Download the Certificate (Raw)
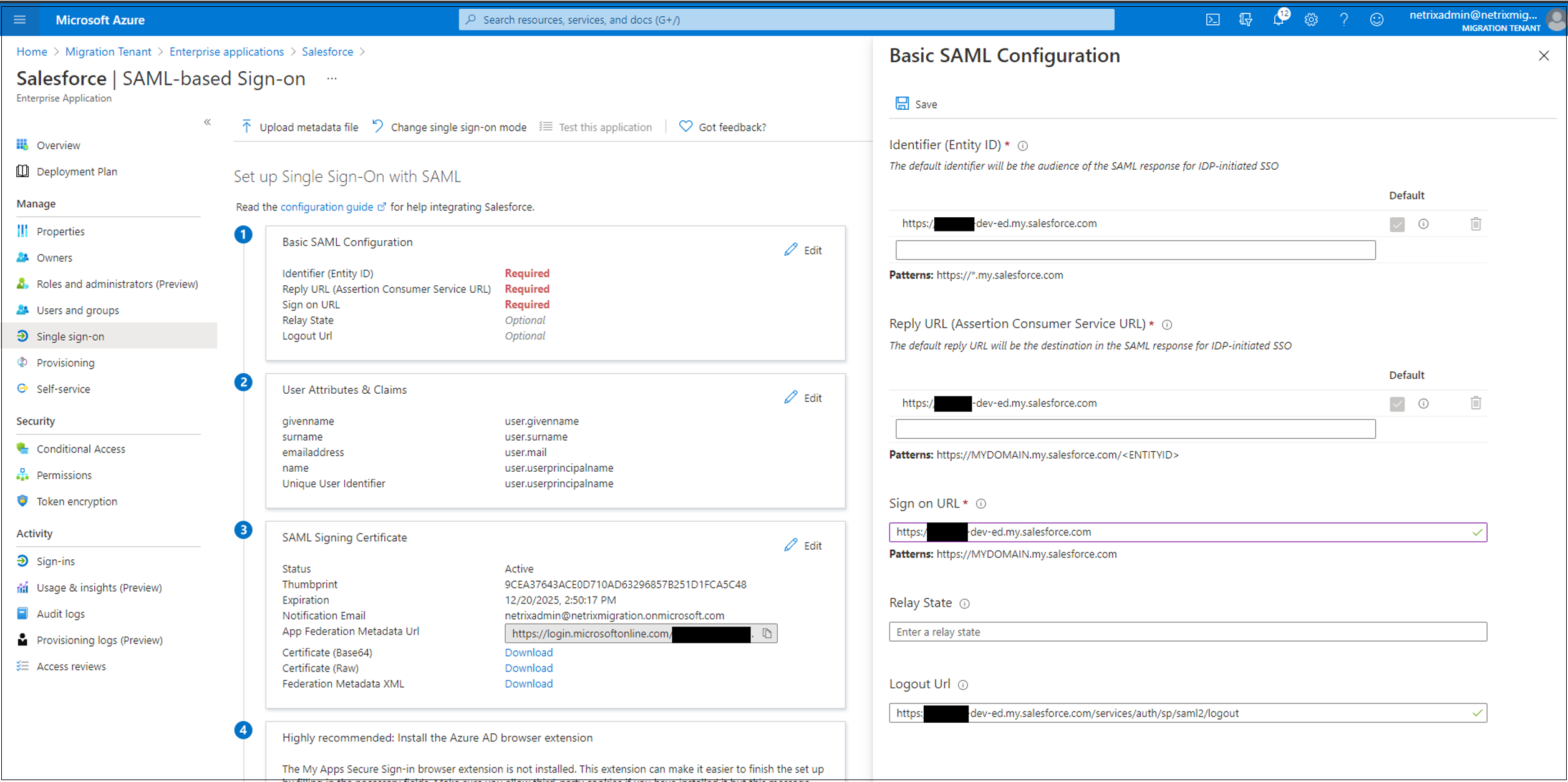Image resolution: width=1568 pixels, height=782 pixels. click(529, 668)
